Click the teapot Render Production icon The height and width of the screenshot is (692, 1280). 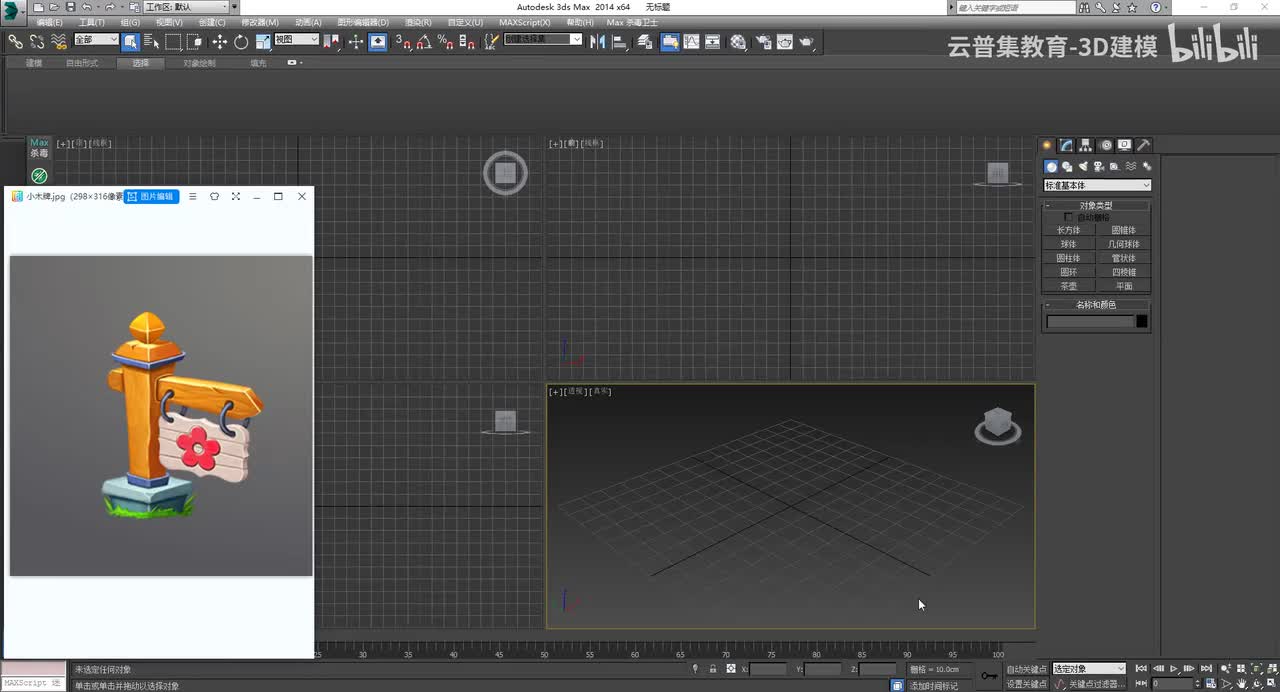pyautogui.click(x=806, y=42)
